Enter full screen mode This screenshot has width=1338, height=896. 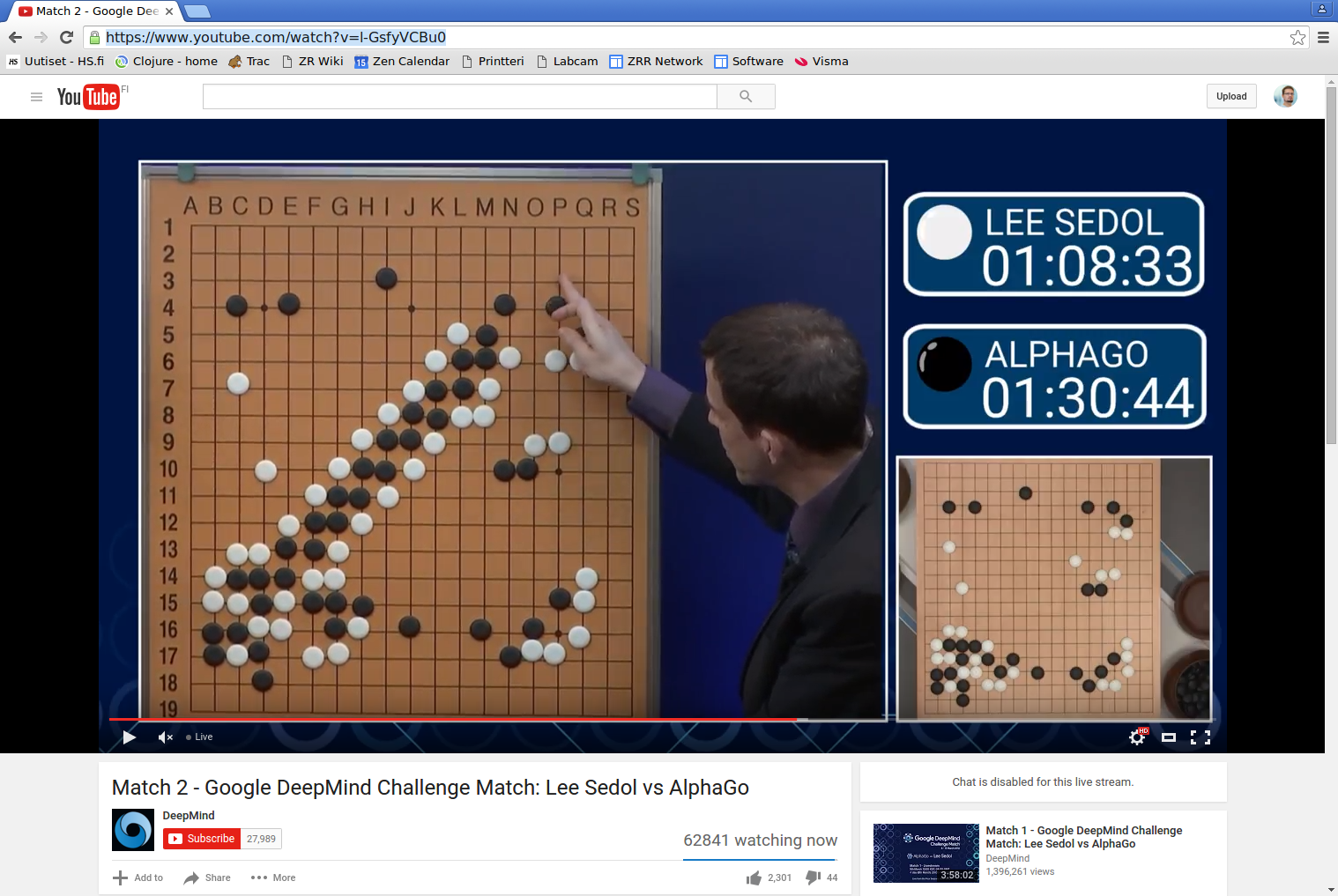(1200, 737)
